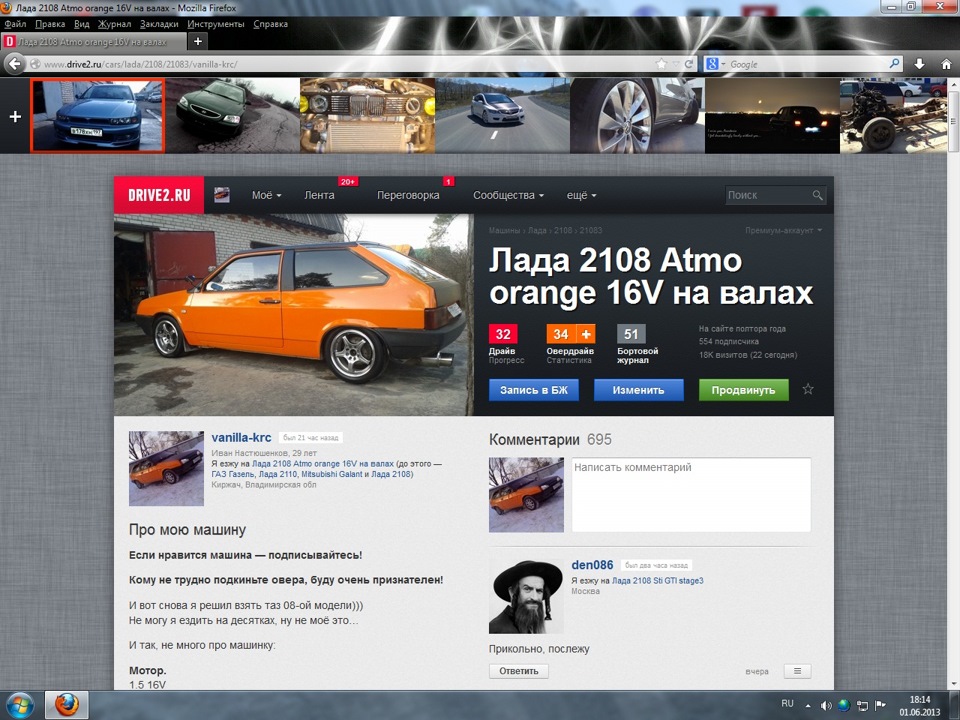Viewport: 960px width, 720px height.
Task: Open vanilla-krc's profile link
Action: tap(241, 437)
